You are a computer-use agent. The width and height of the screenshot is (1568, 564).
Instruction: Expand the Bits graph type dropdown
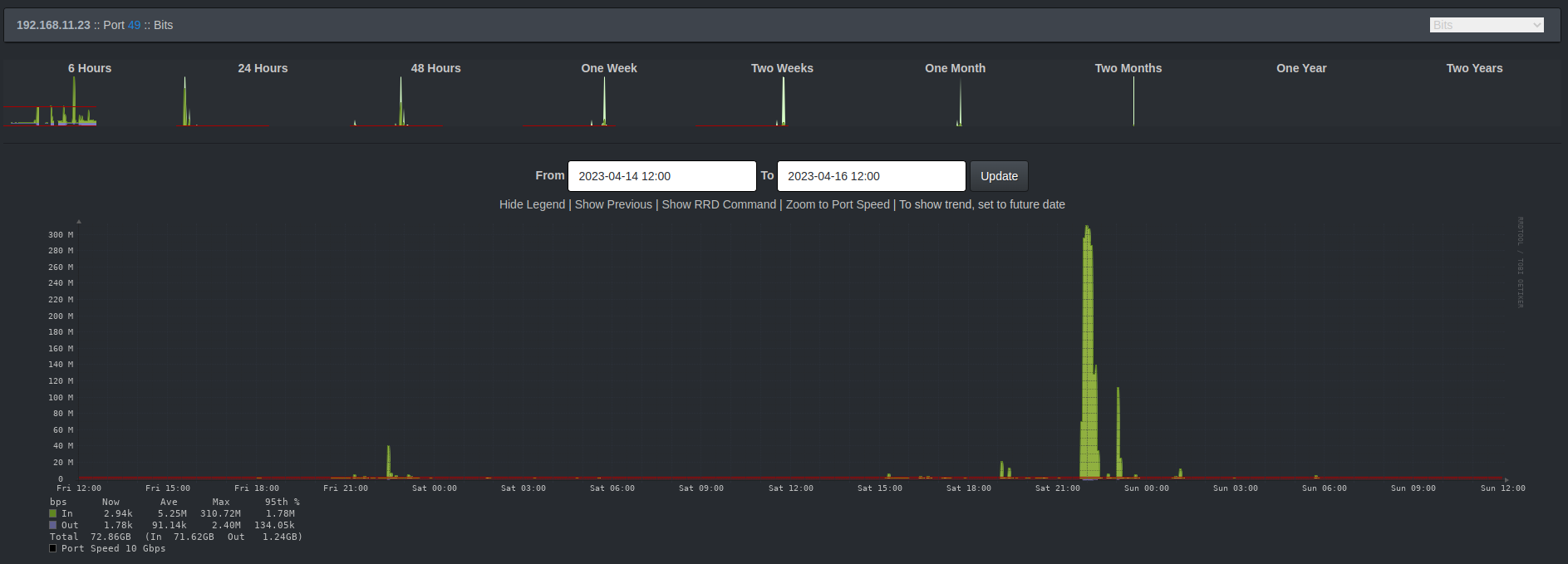point(1486,25)
